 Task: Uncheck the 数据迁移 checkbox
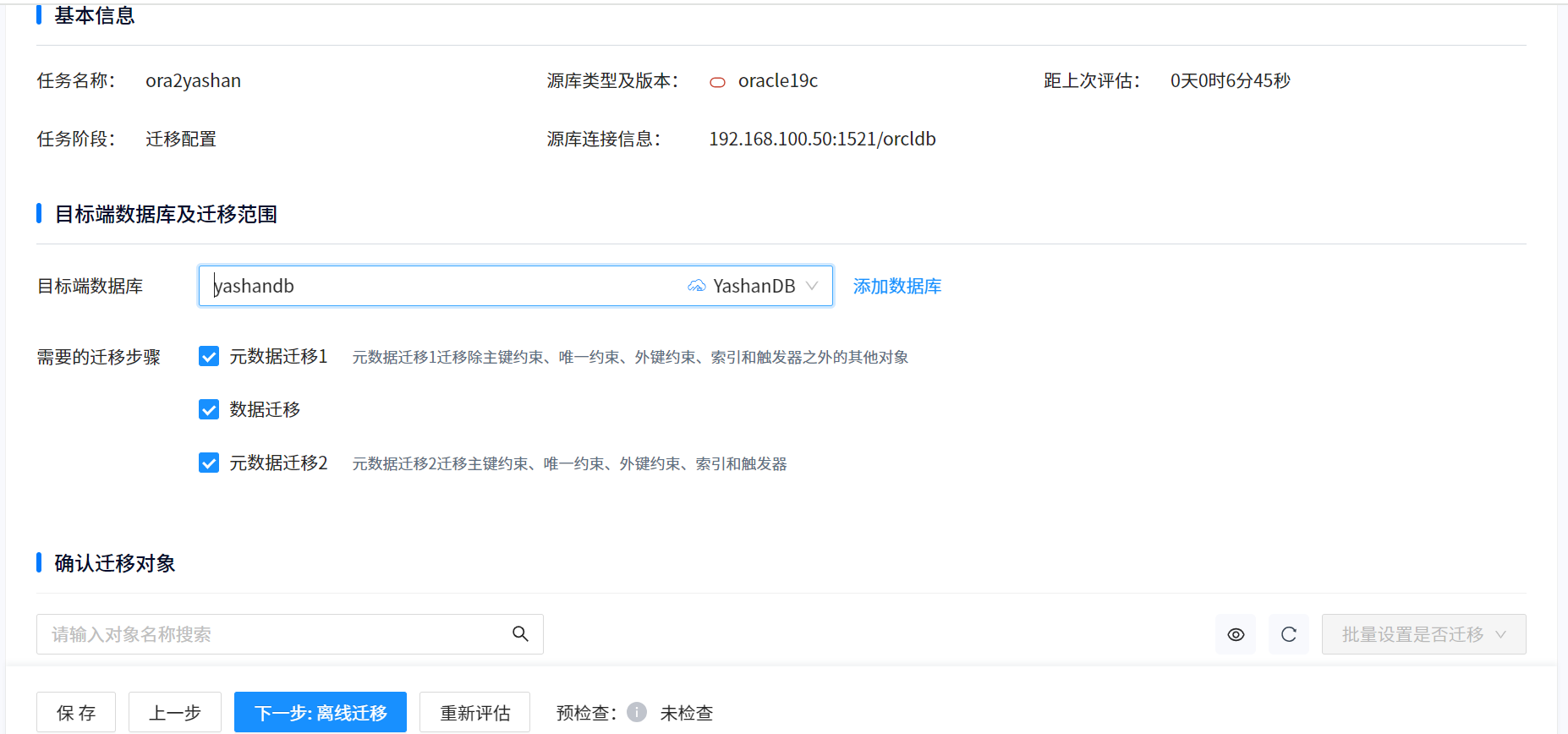[209, 409]
